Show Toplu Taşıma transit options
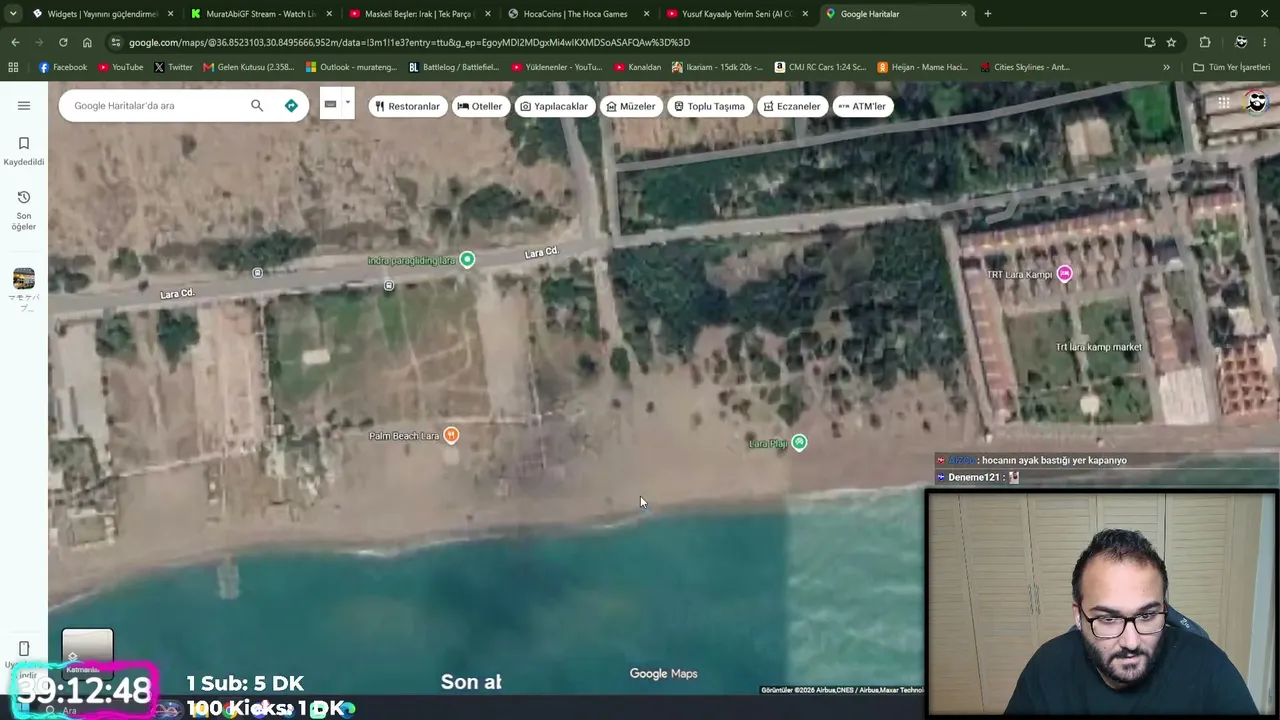The width and height of the screenshot is (1280, 720). click(709, 106)
